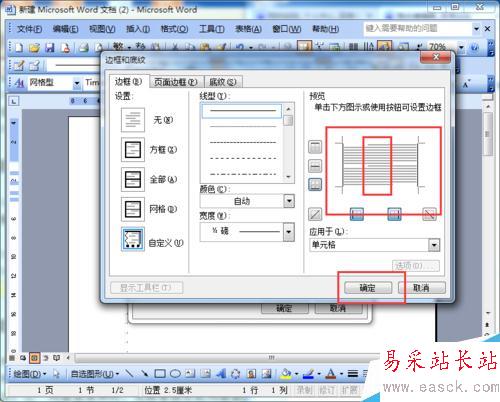Click the Save floppy disk icon
This screenshot has width=500, height=402.
(50, 48)
